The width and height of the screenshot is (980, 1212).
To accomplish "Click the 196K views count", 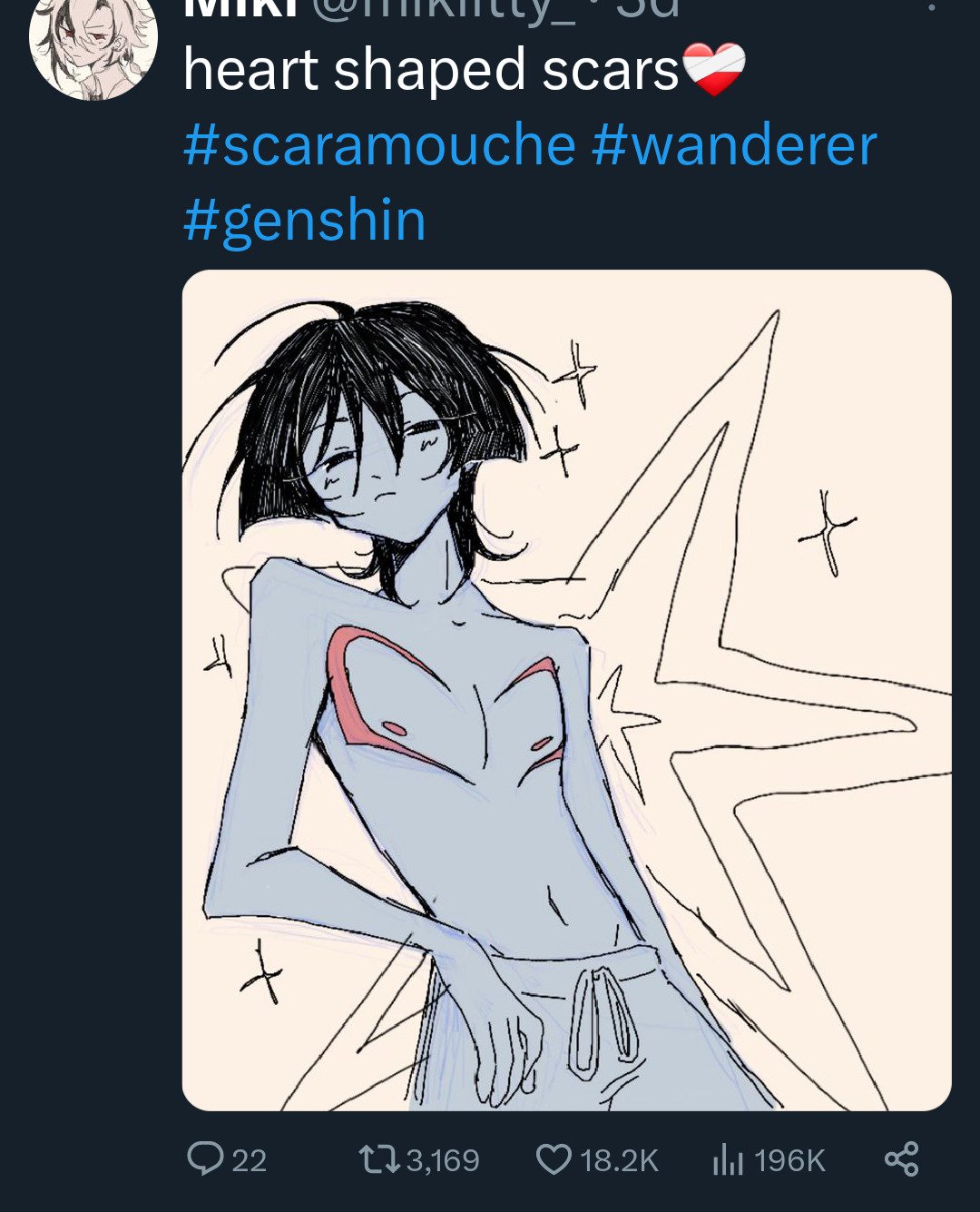I will point(789,1160).
